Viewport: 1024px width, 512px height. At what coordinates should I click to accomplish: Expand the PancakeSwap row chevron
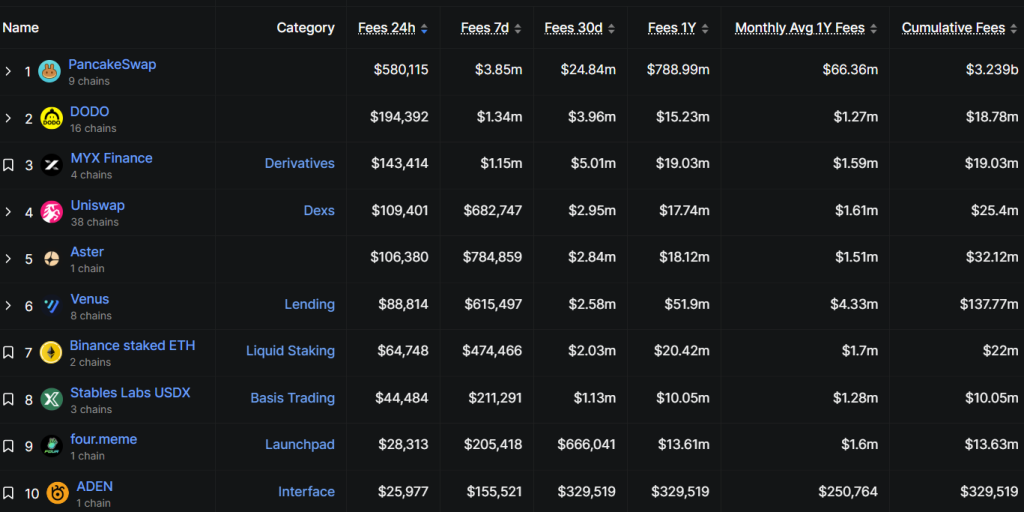(8, 71)
